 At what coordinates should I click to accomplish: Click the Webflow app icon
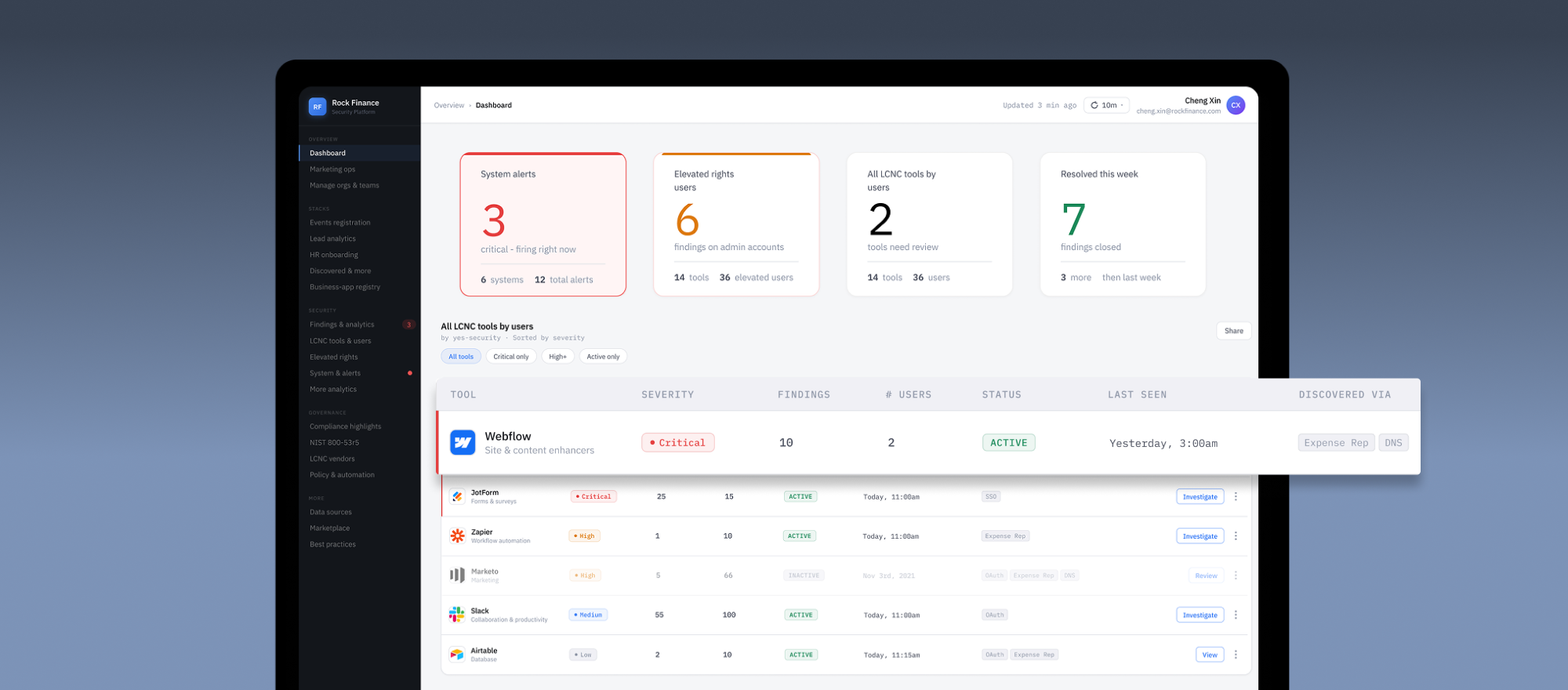(x=463, y=442)
